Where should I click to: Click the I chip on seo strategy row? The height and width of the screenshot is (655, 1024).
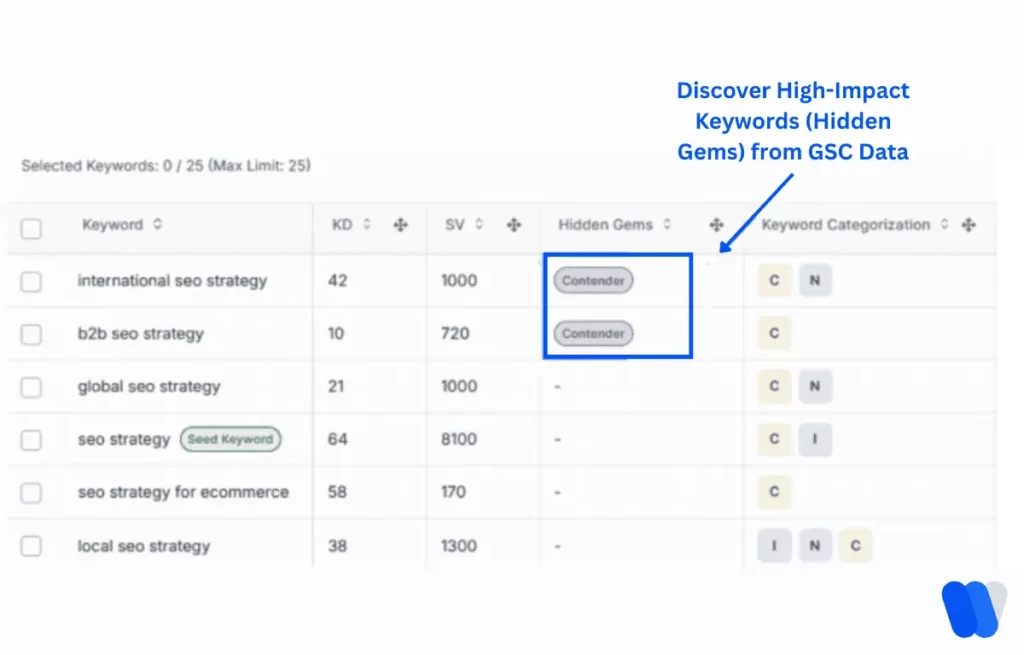pyautogui.click(x=815, y=439)
